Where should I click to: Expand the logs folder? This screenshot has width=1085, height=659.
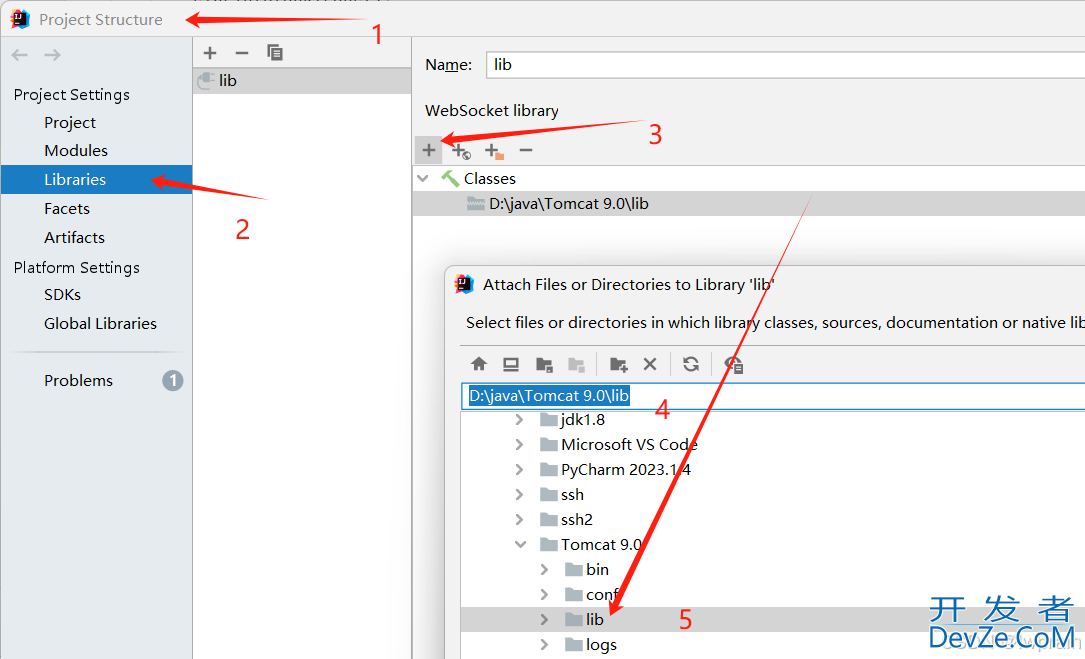[x=544, y=644]
